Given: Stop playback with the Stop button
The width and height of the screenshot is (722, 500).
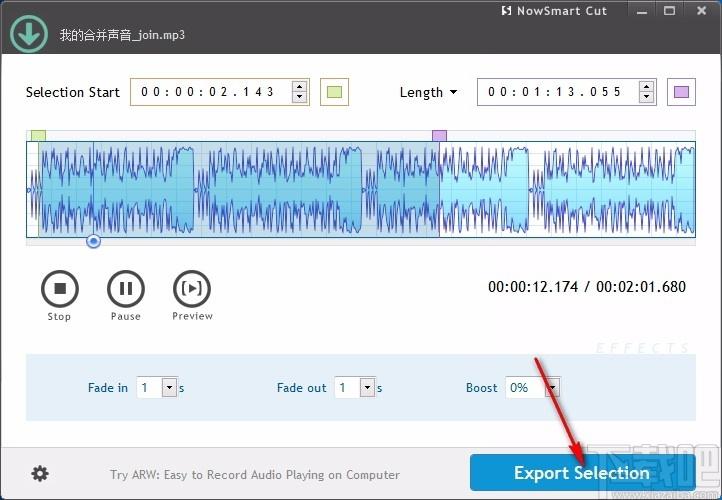Looking at the screenshot, I should pos(59,289).
